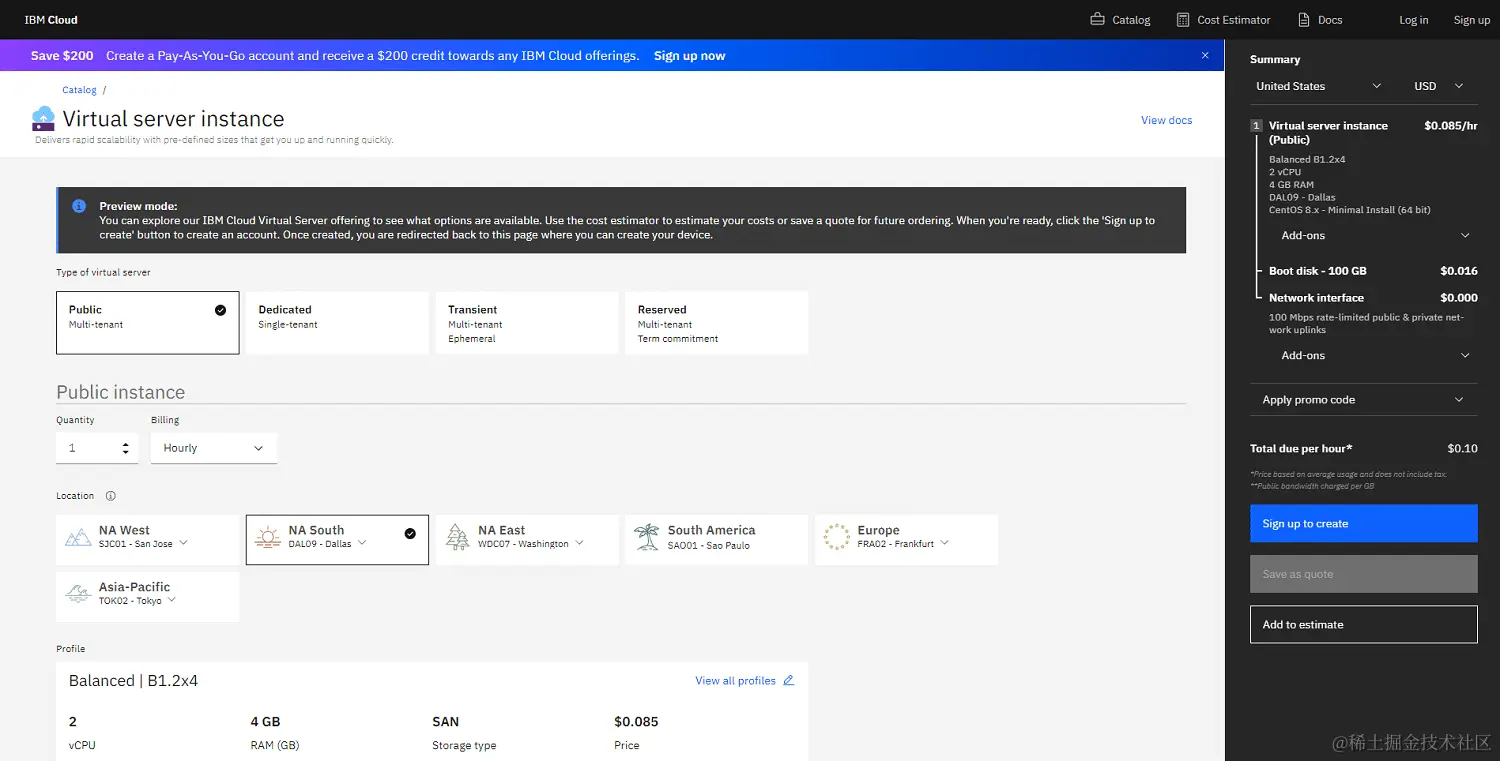
Task: Open the View docs link
Action: pyautogui.click(x=1166, y=119)
